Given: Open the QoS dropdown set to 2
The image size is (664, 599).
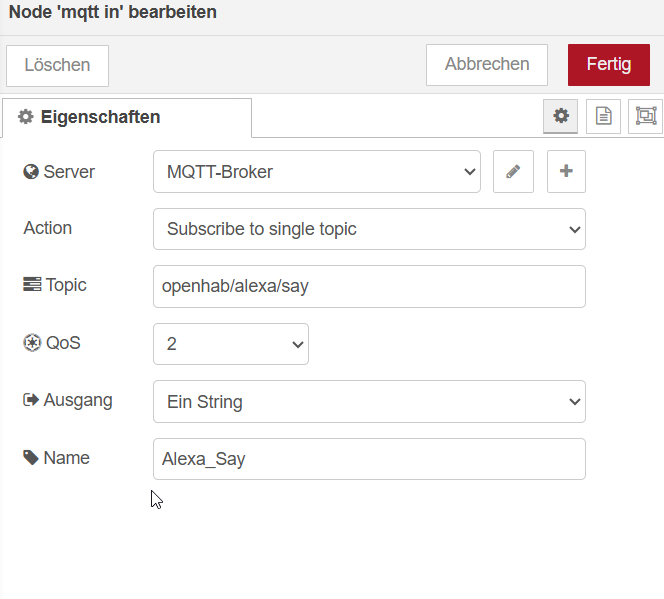Looking at the screenshot, I should click(x=231, y=344).
